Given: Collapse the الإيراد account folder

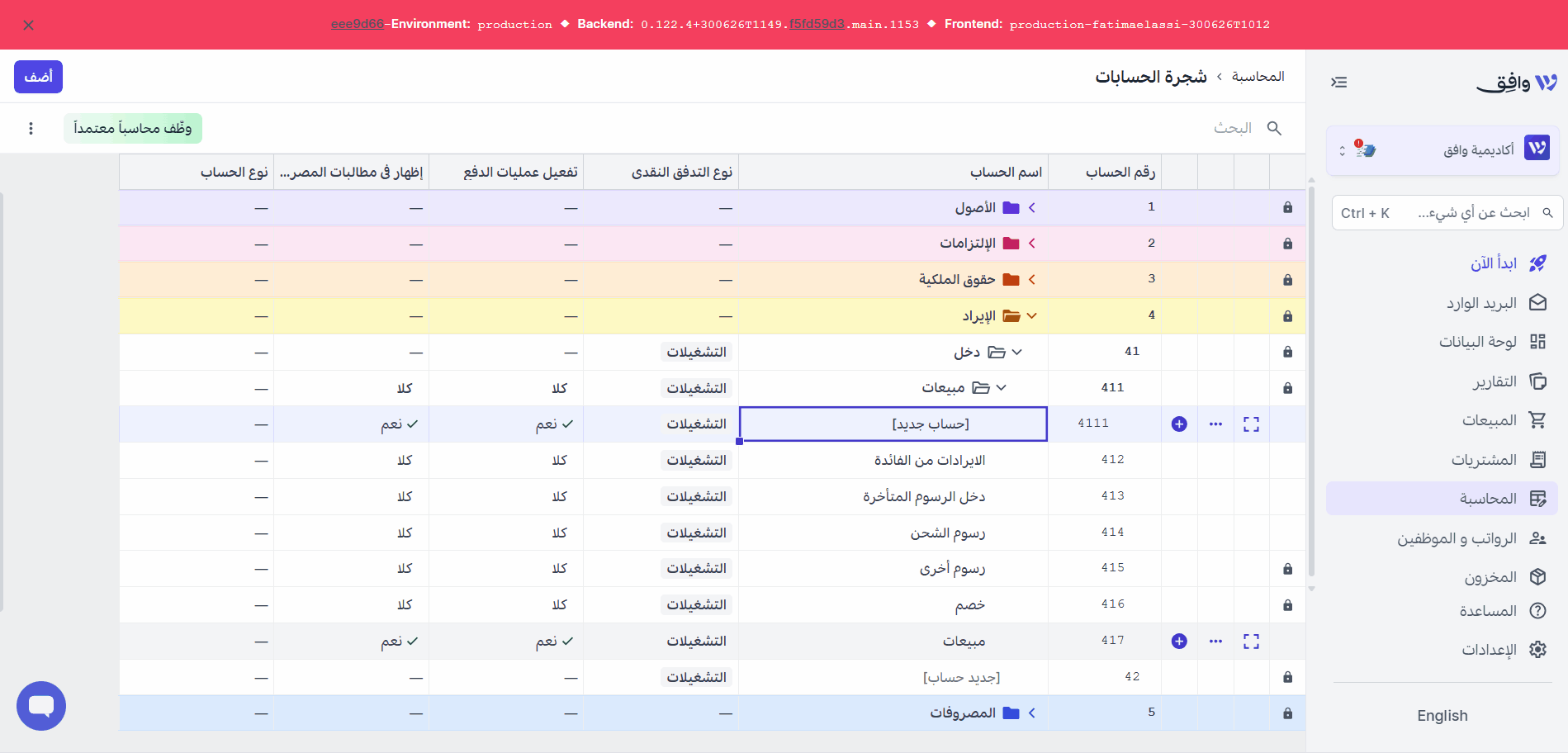Looking at the screenshot, I should point(1032,316).
